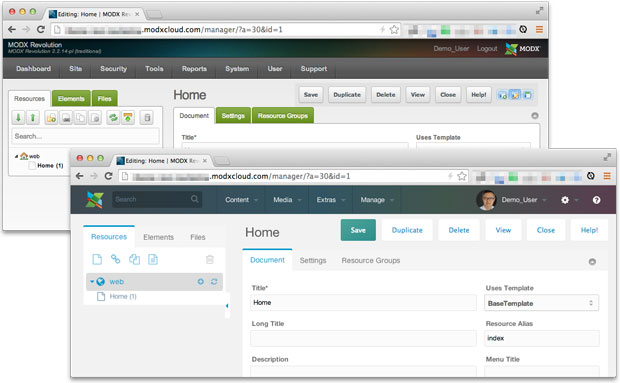Click the new static resource icon in back window
Screen dimensions: 620x383
pyautogui.click(x=95, y=117)
